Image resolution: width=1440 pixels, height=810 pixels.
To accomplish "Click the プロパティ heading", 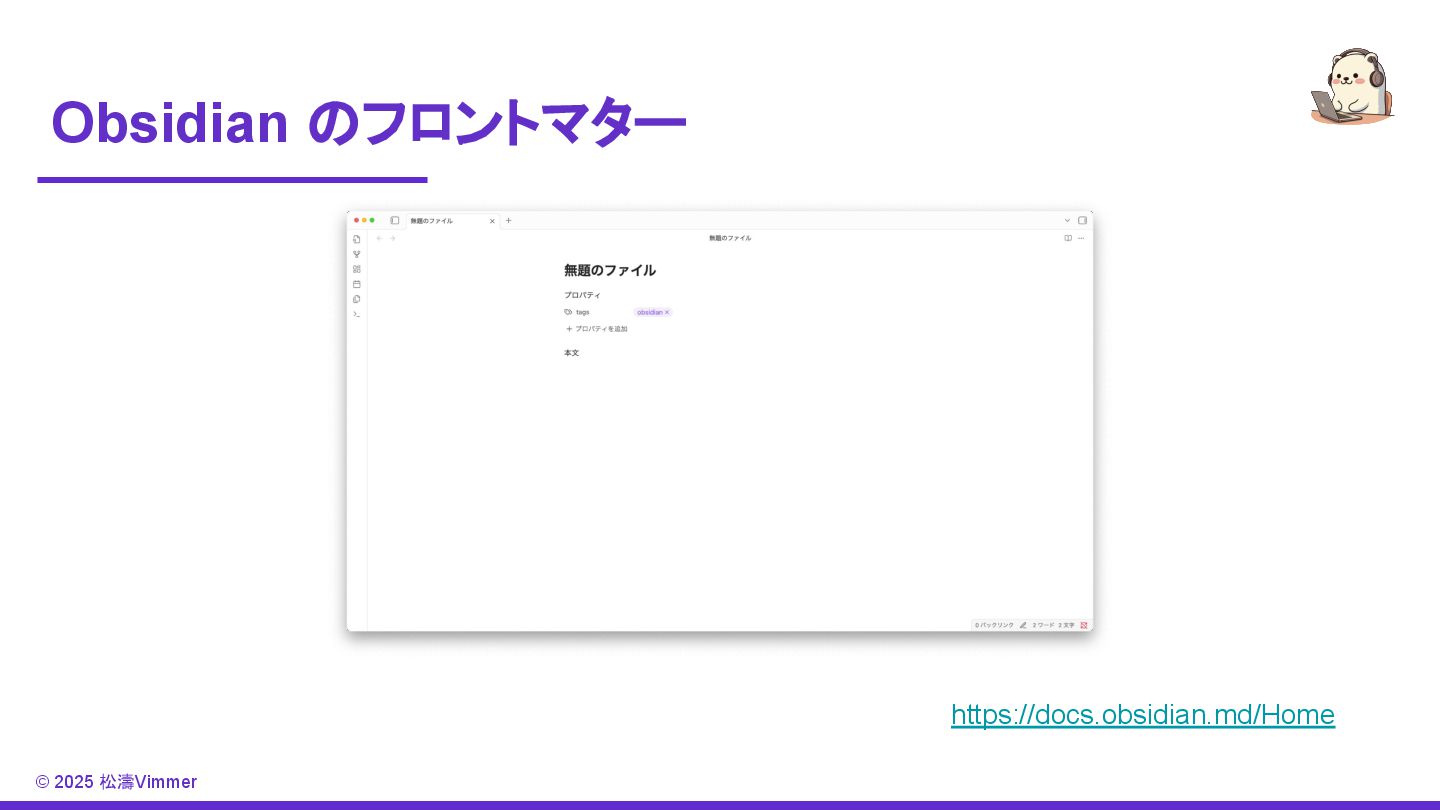I will click(x=582, y=295).
